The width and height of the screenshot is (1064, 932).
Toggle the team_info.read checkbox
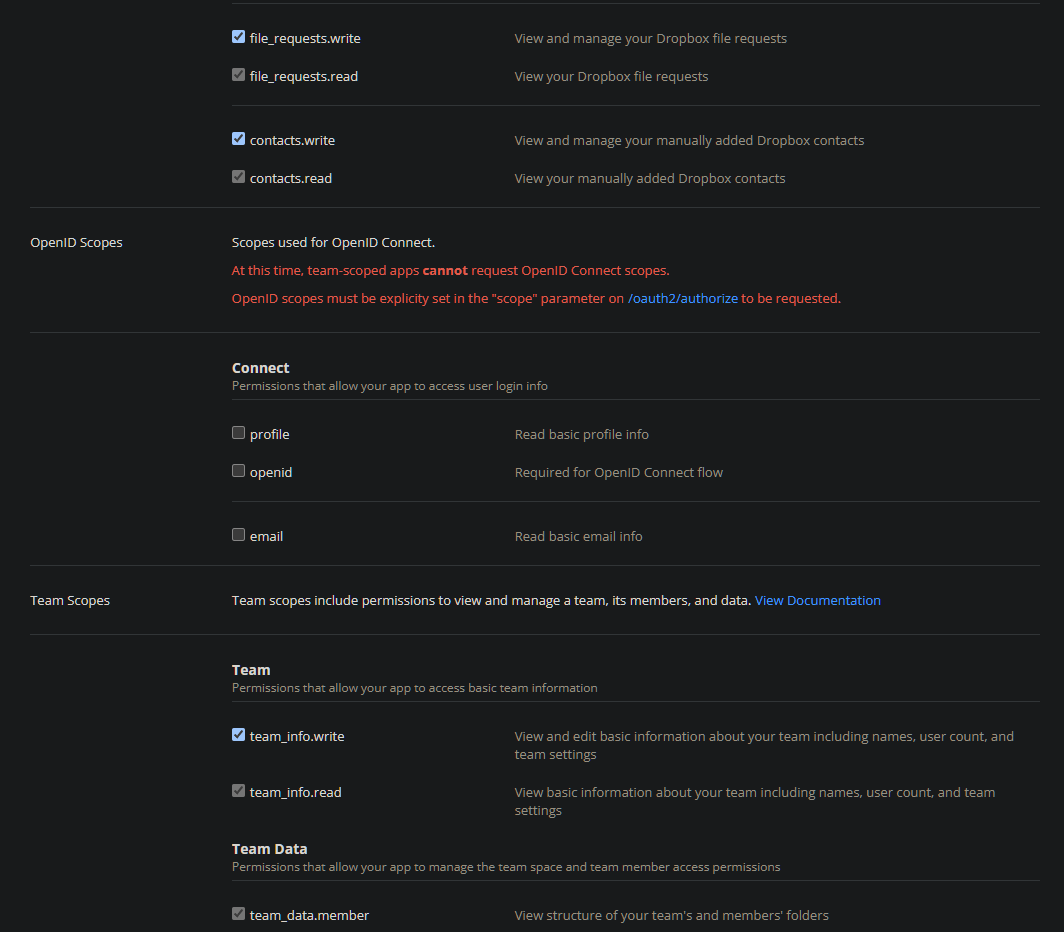[x=238, y=791]
